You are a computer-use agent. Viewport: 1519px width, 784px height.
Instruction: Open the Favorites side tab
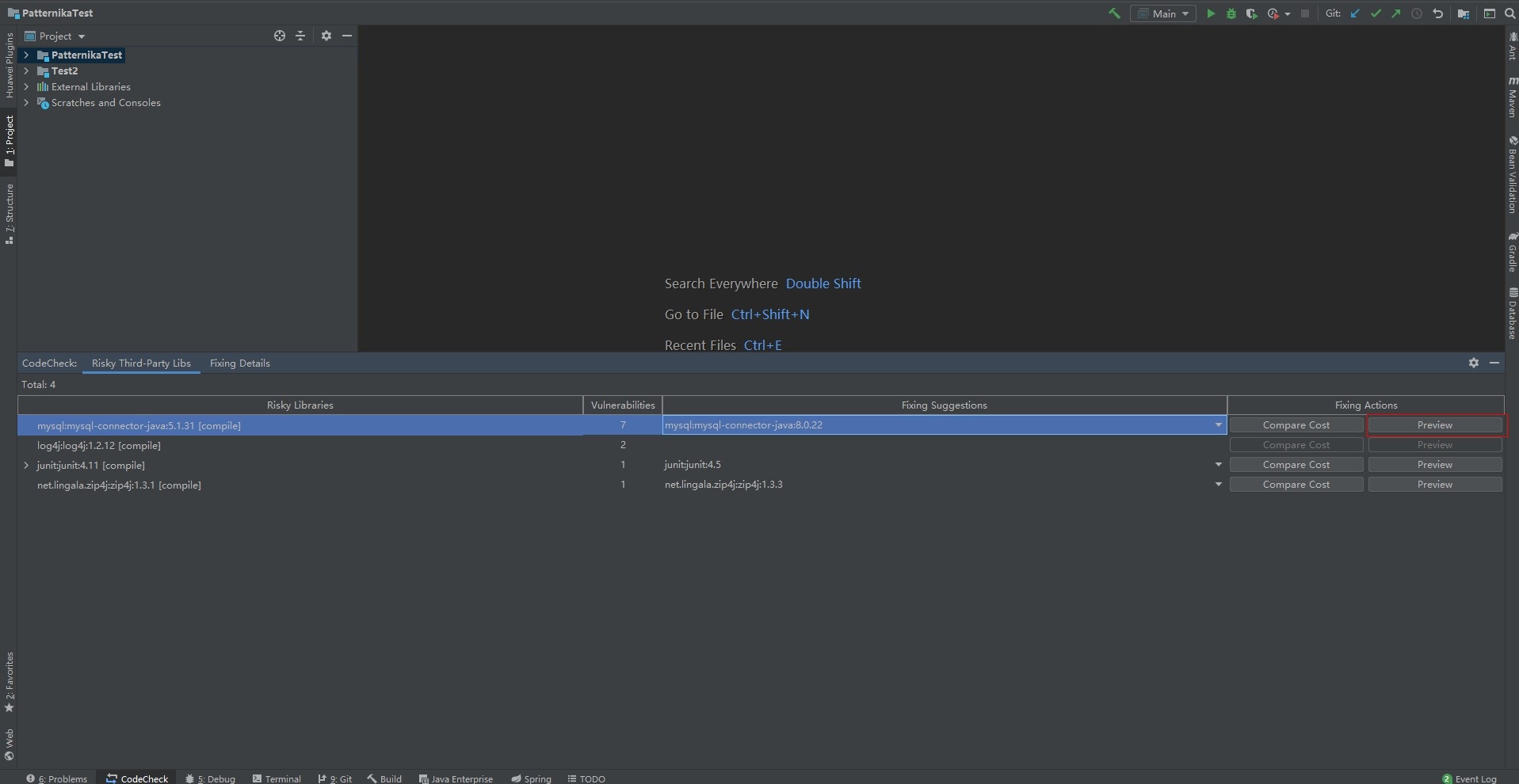coord(9,682)
